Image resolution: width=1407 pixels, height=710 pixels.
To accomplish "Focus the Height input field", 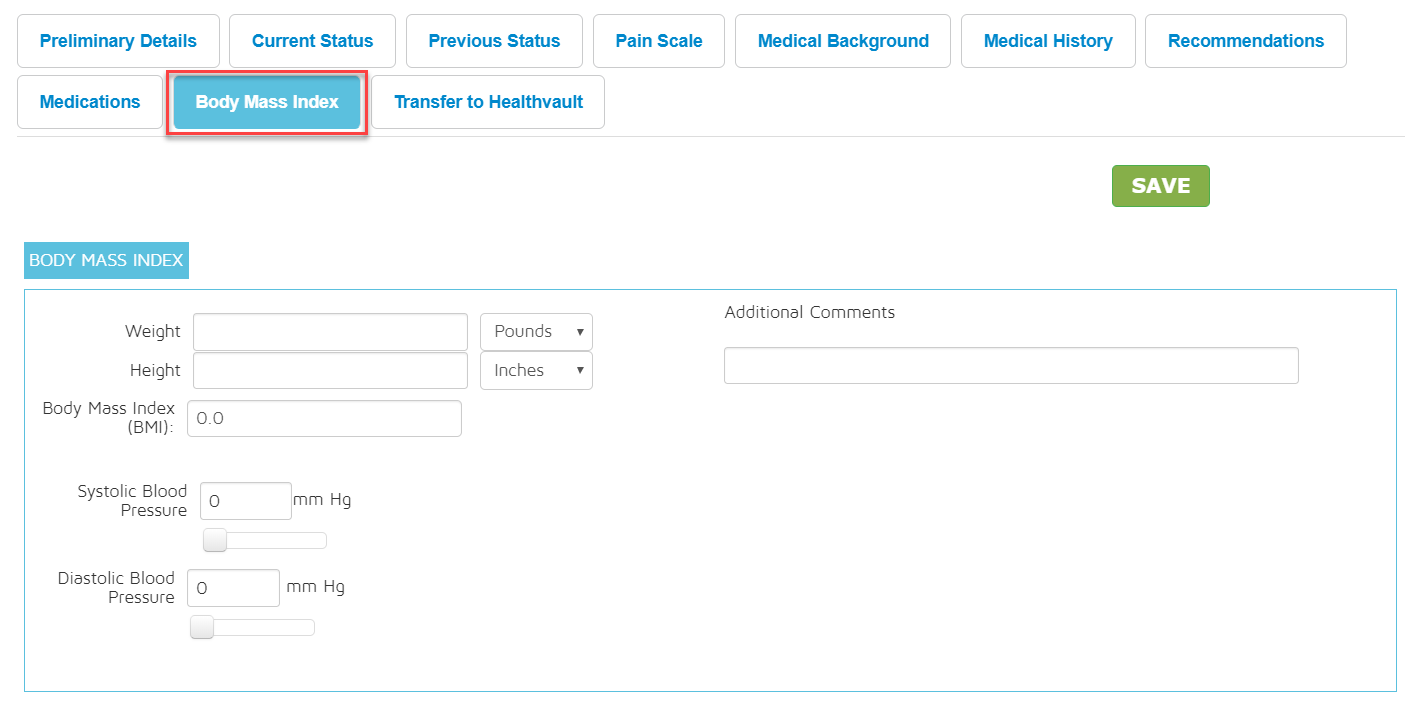I will tap(330, 370).
